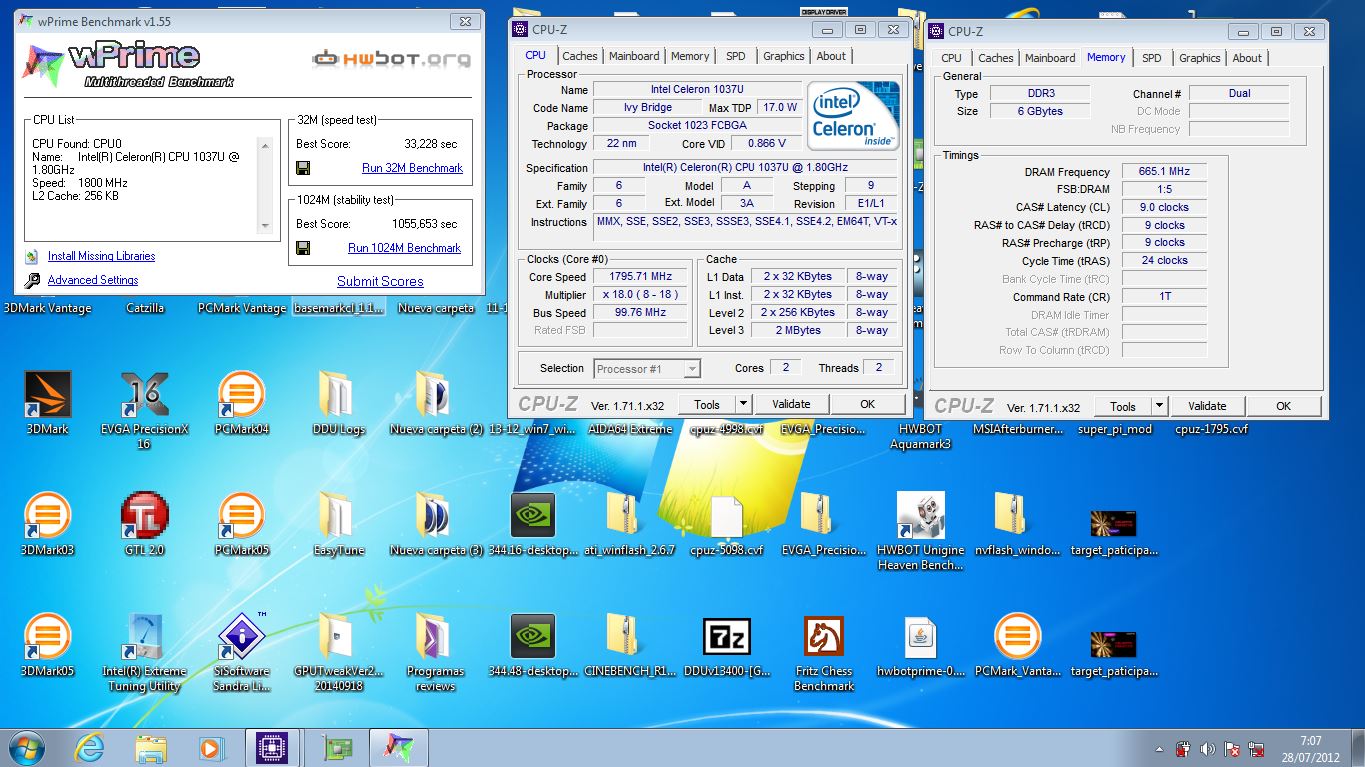This screenshot has height=767, width=1365.
Task: Click the CPU-Z taskbar button
Action: (x=273, y=747)
